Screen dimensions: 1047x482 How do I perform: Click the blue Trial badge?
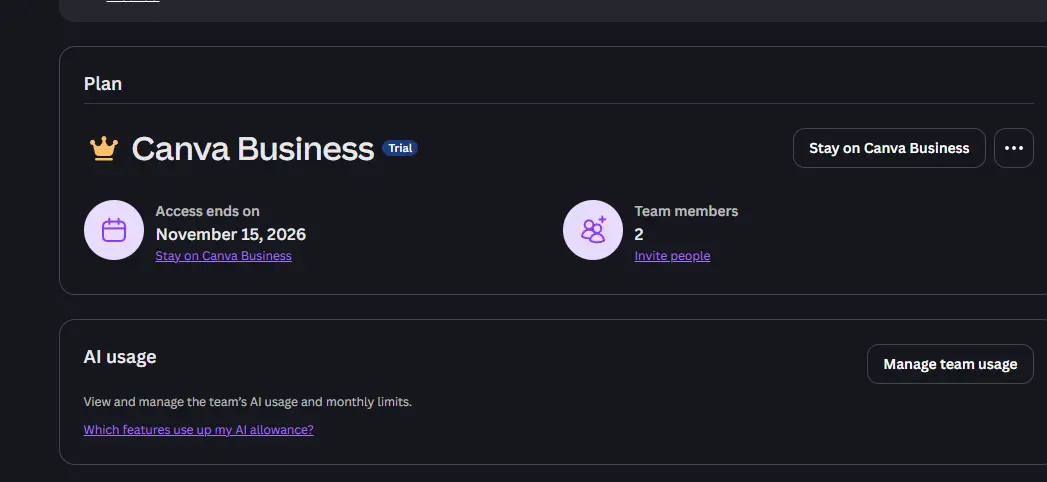click(400, 148)
